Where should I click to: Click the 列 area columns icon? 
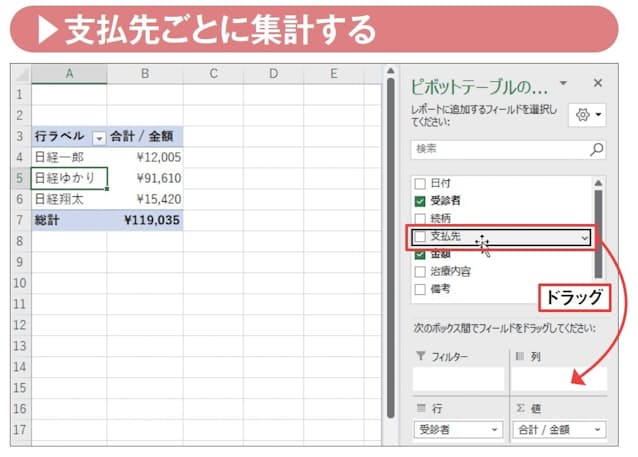click(520, 356)
